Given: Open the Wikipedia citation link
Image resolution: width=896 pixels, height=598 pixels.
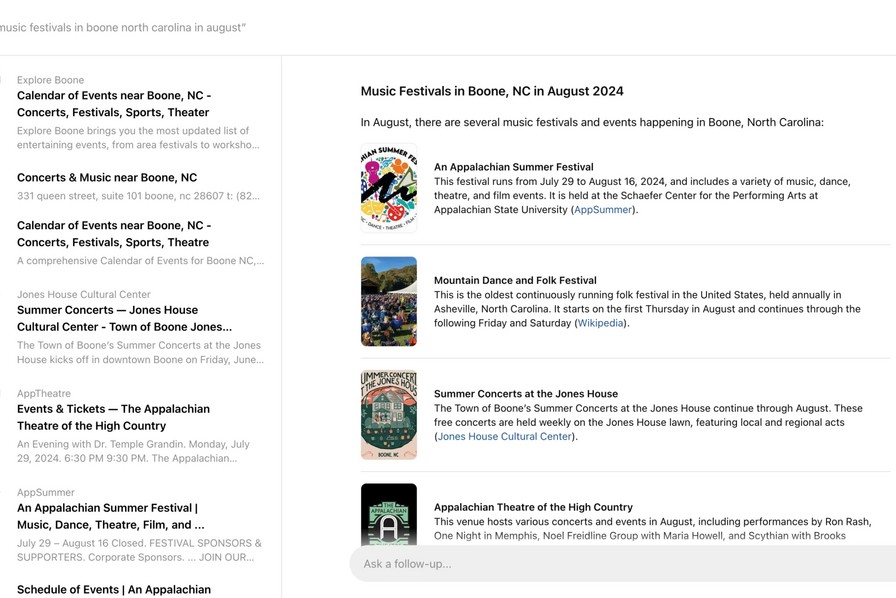Looking at the screenshot, I should 600,323.
